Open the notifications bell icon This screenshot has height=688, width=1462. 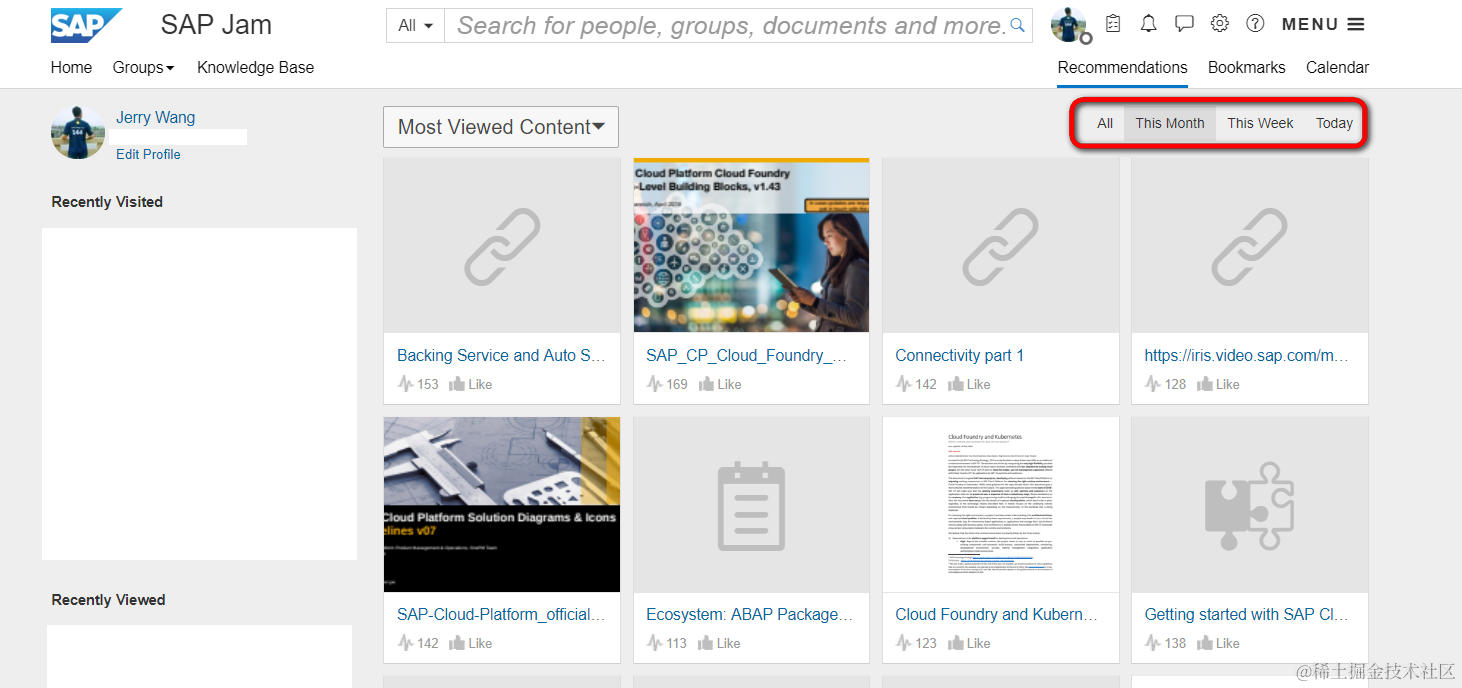(x=1149, y=23)
